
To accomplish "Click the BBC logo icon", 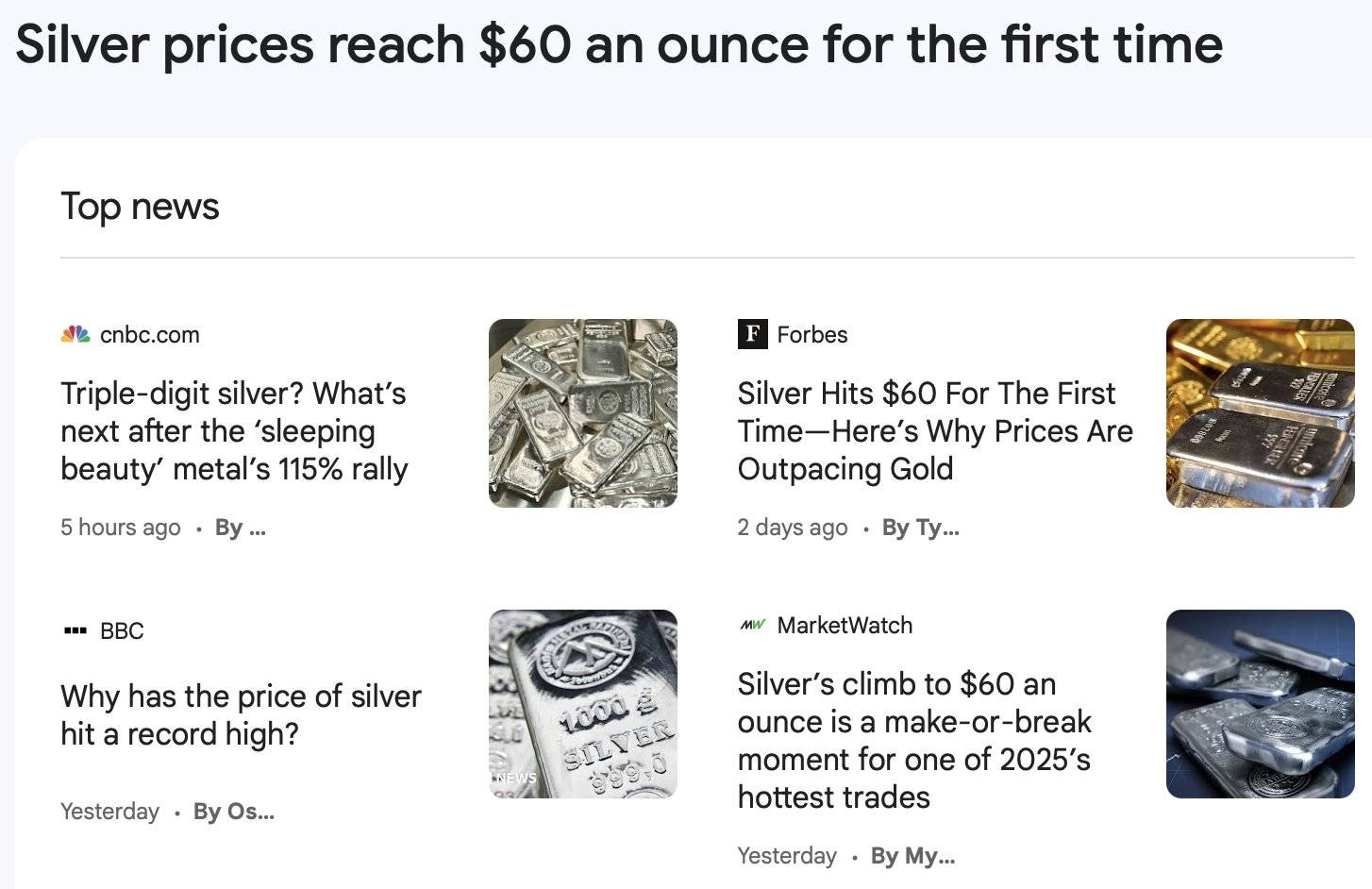I will click(75, 630).
